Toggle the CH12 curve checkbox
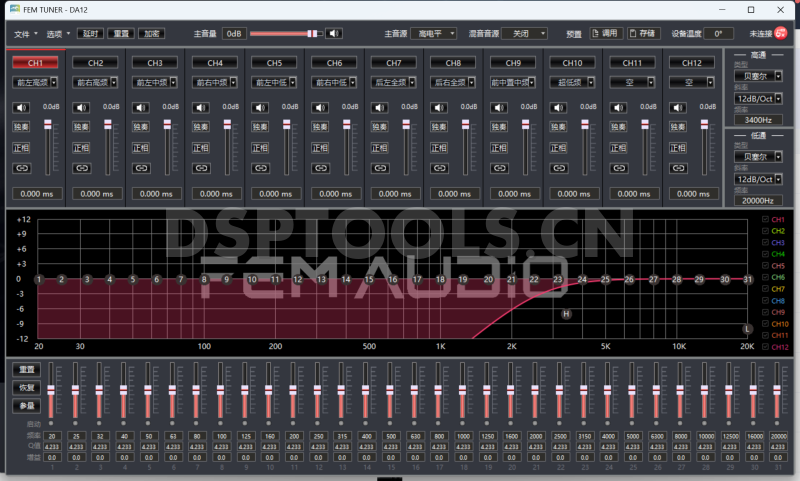 pos(765,347)
